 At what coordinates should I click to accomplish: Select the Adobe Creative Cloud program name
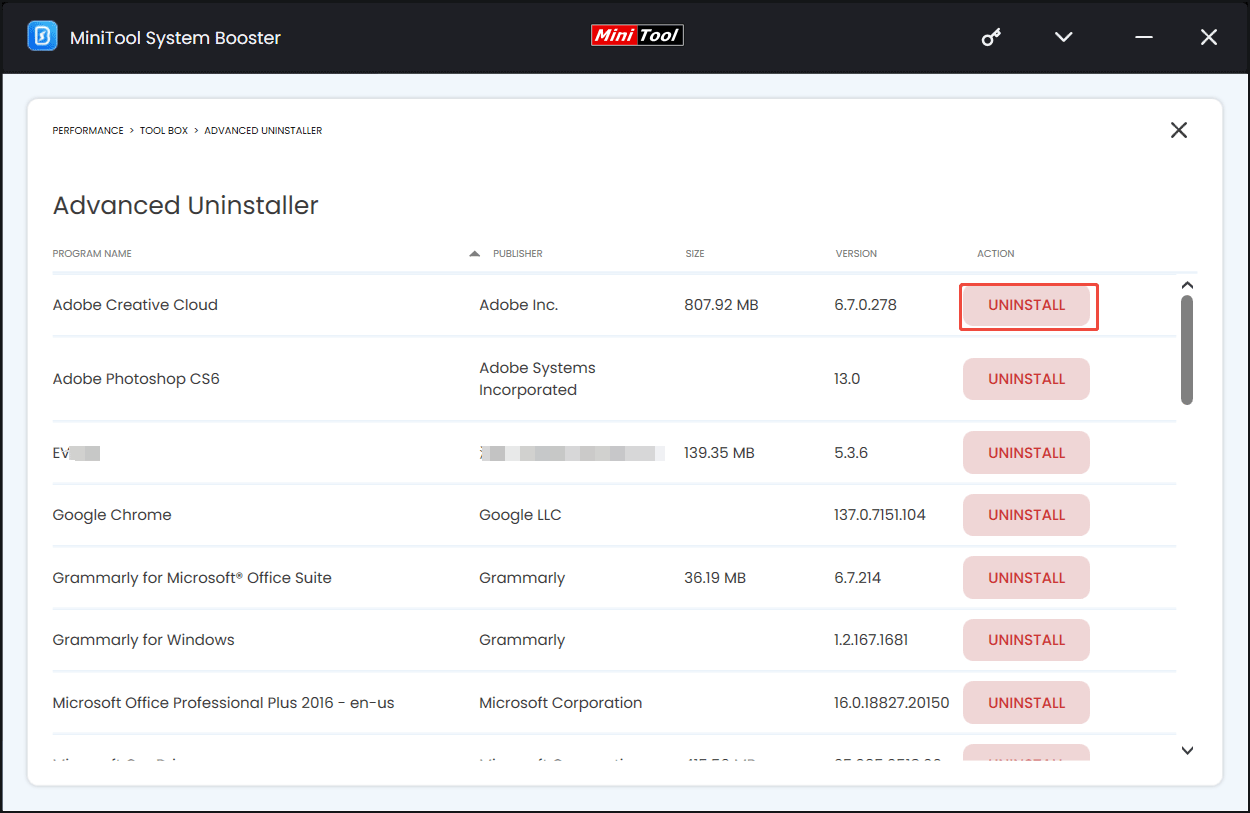(135, 305)
